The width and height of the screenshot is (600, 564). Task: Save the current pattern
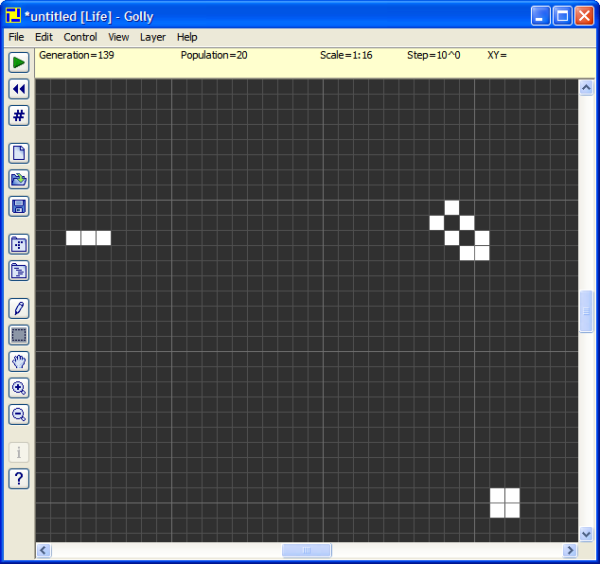19,206
